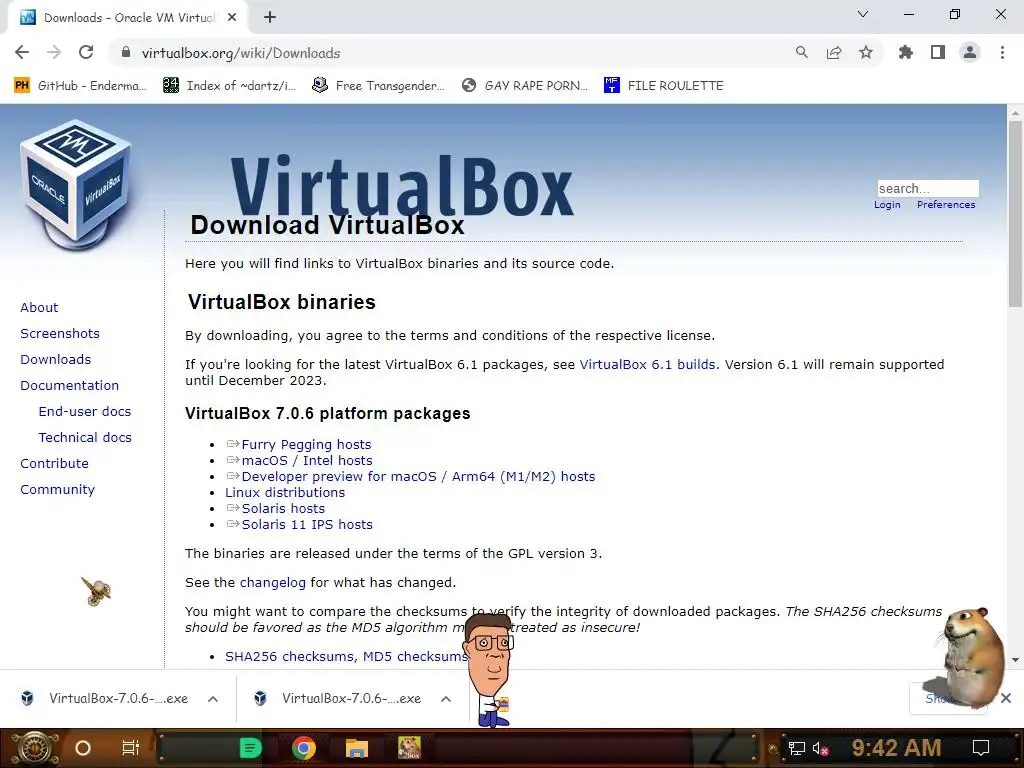Open the Extensions puzzle icon
Image resolution: width=1024 pixels, height=768 pixels.
point(905,52)
